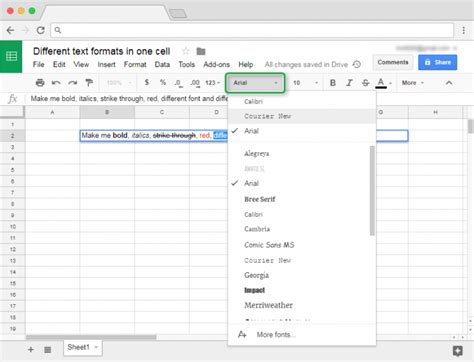Viewport: 474px width, 362px height.
Task: Format as percent icon
Action: tap(163, 82)
